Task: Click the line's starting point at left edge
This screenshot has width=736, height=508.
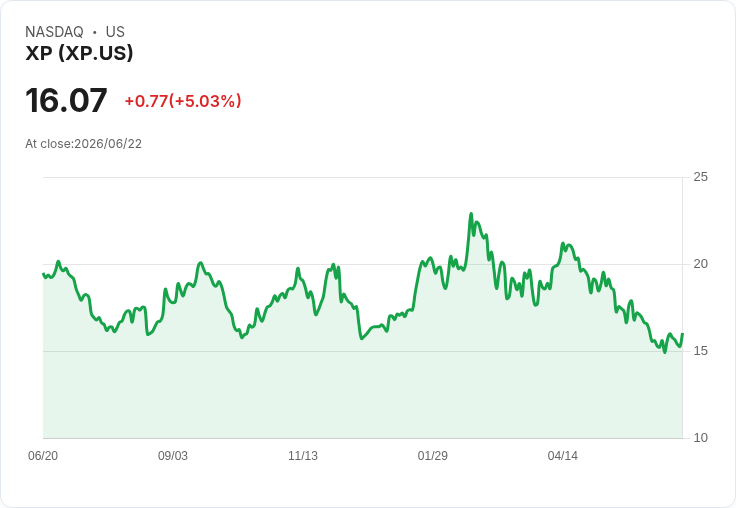Action: tap(43, 274)
